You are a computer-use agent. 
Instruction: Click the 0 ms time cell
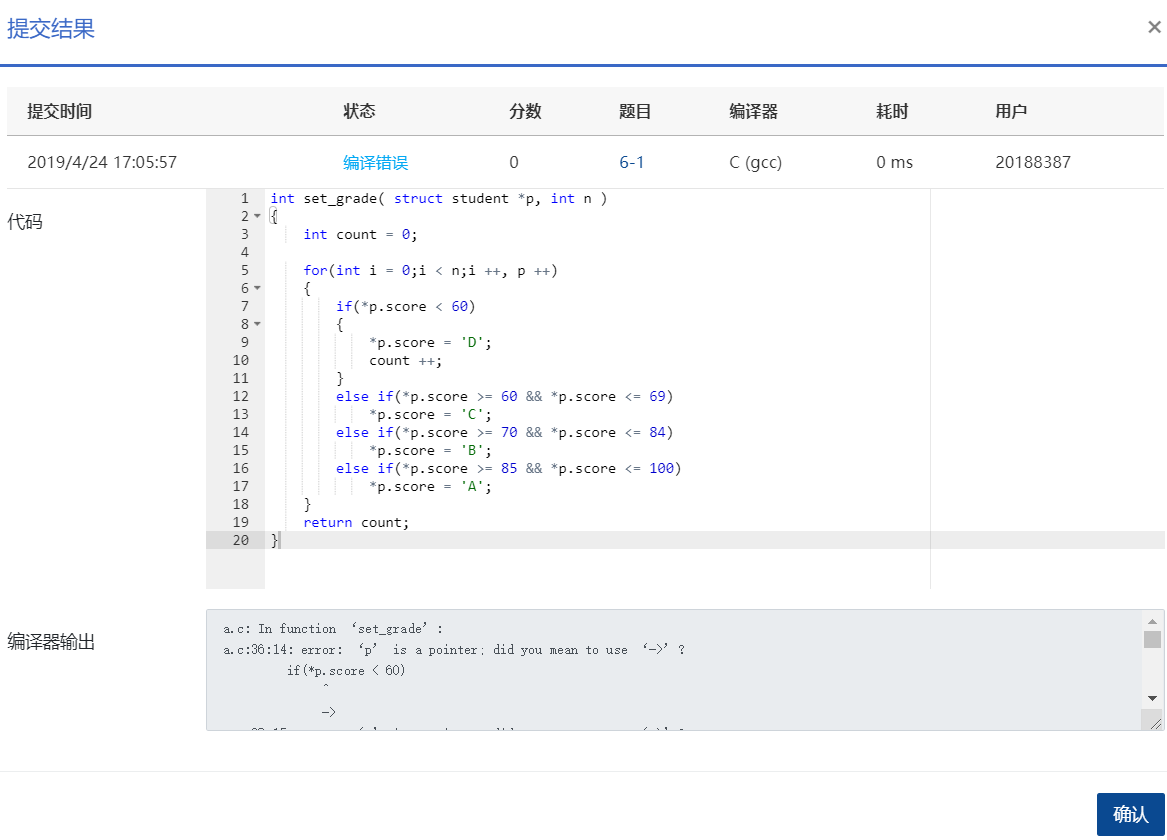click(894, 162)
